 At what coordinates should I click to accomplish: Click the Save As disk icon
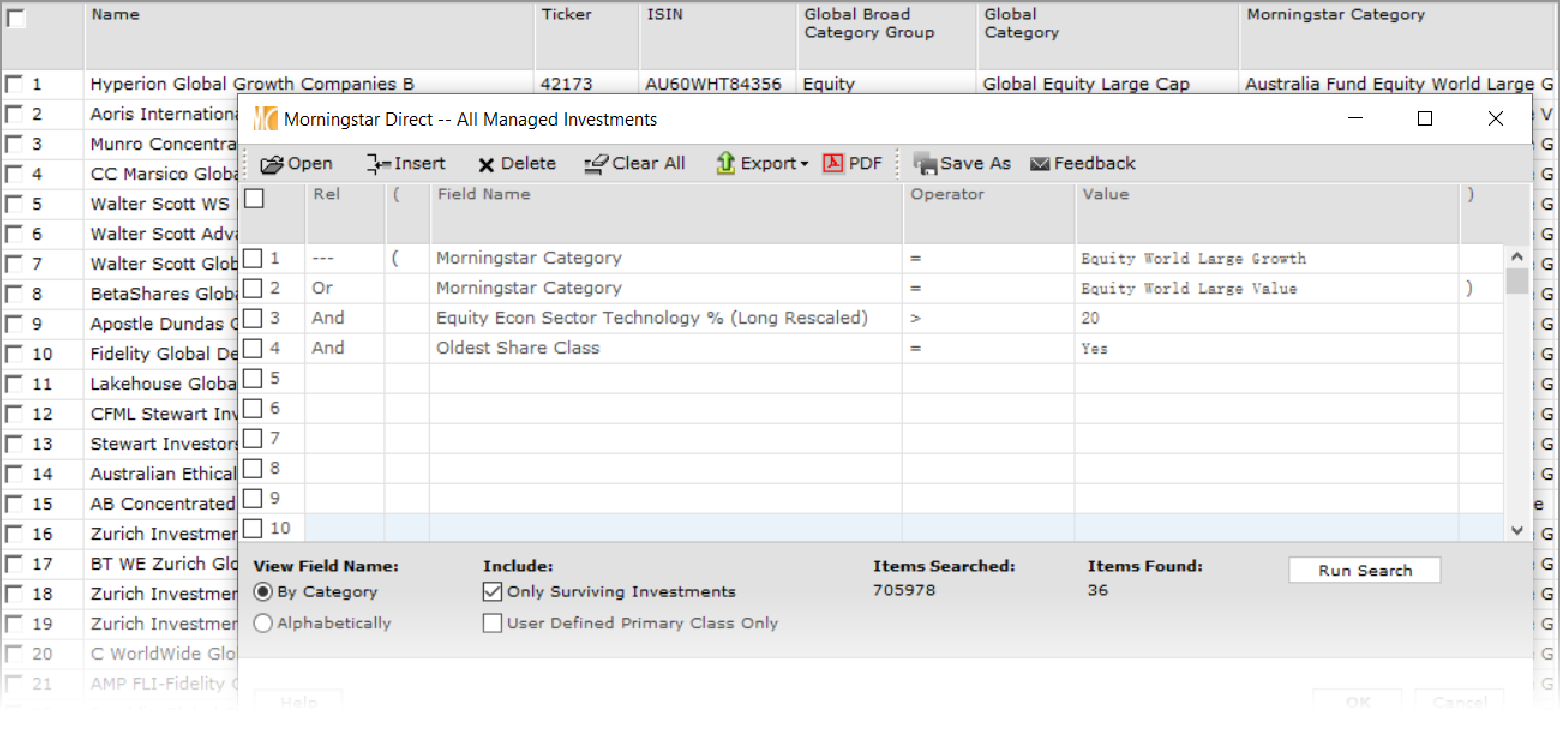click(924, 164)
